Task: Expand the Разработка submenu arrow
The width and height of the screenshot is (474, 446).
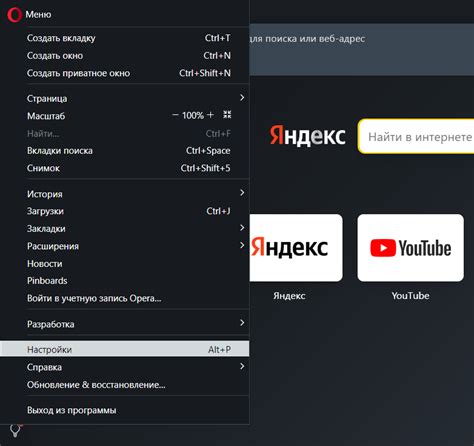Action: tap(242, 323)
